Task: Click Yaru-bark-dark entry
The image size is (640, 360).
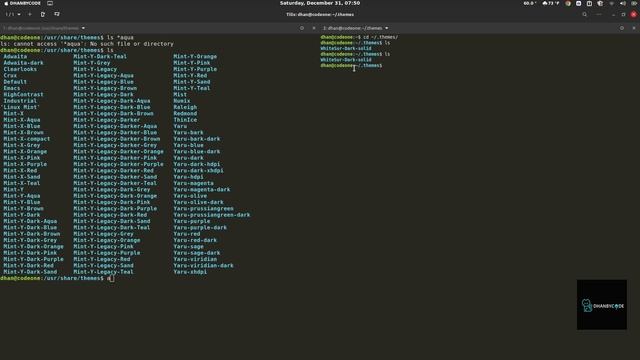Action: coord(197,139)
